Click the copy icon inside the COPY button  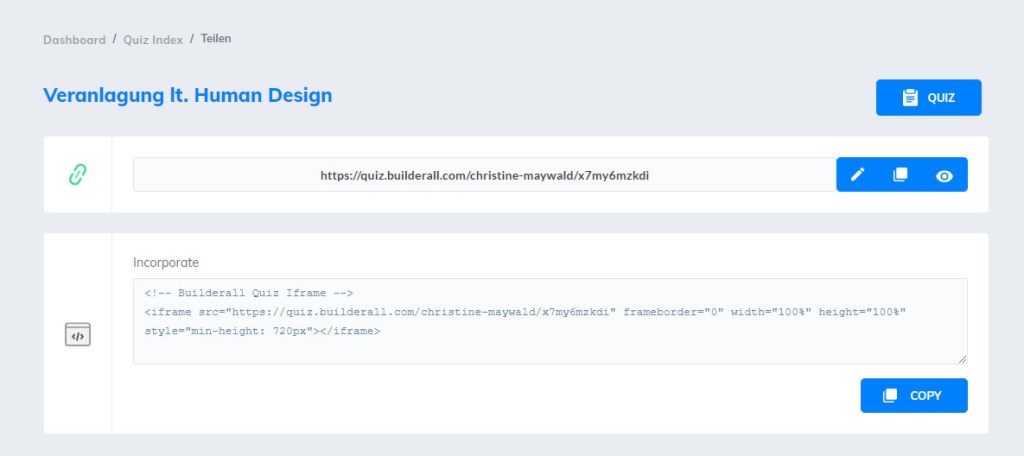pos(890,396)
